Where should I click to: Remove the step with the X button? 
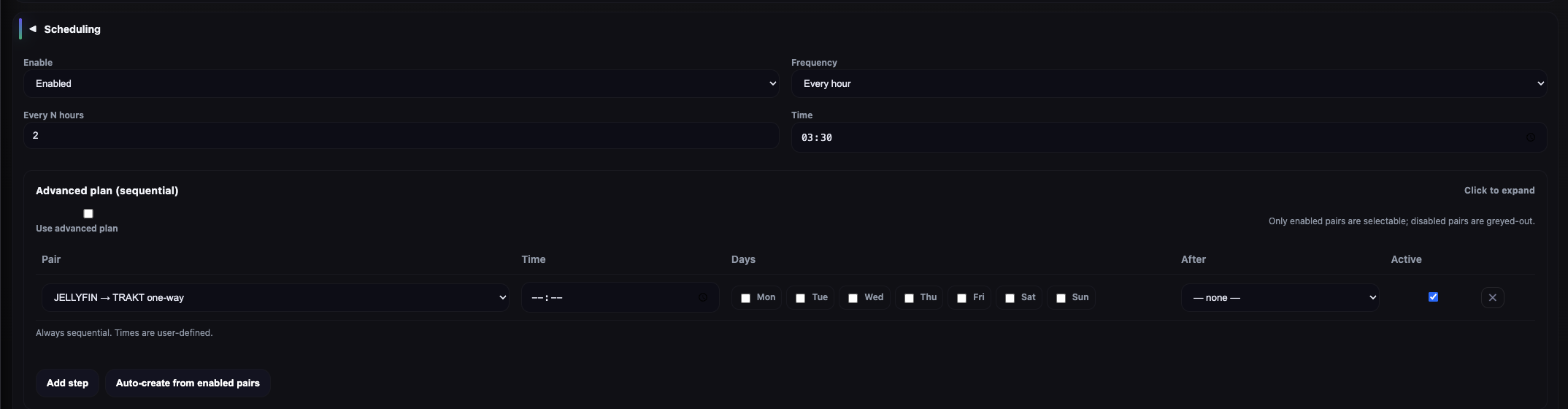pos(1492,297)
